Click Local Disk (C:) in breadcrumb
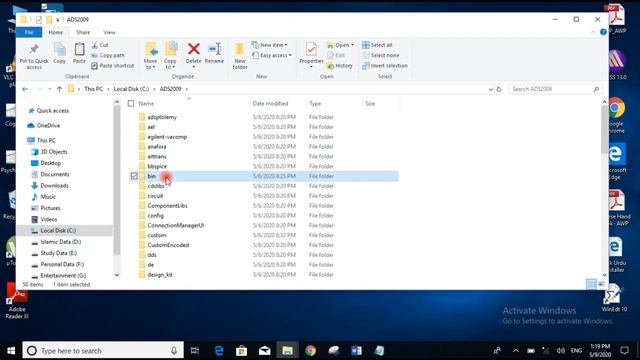This screenshot has height=360, width=640. [131, 89]
